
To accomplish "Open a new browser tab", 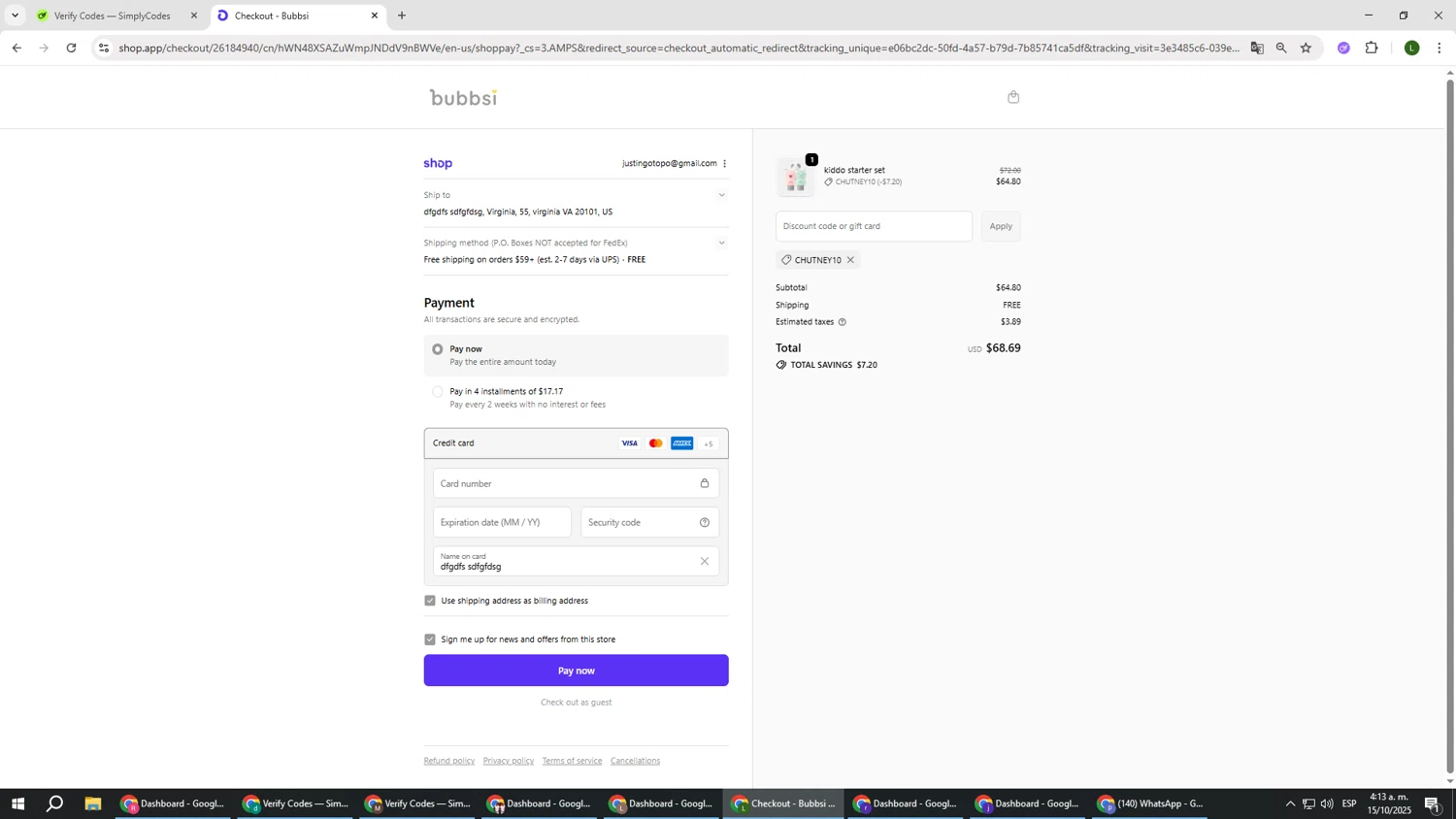I will (x=402, y=16).
